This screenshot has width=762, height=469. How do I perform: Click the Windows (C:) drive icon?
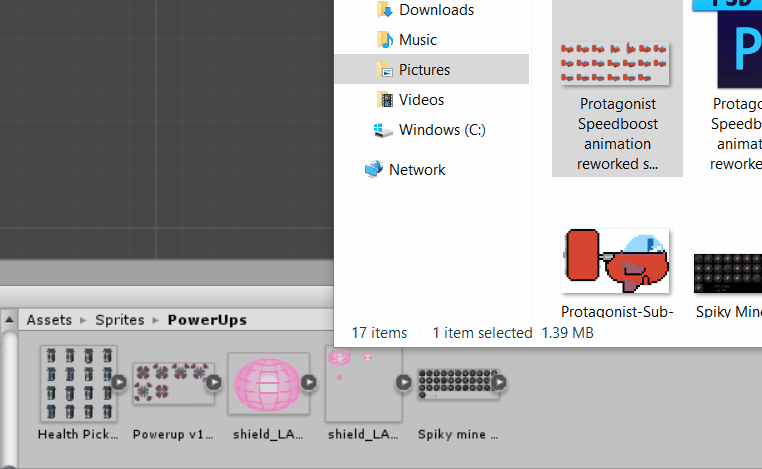(x=383, y=130)
